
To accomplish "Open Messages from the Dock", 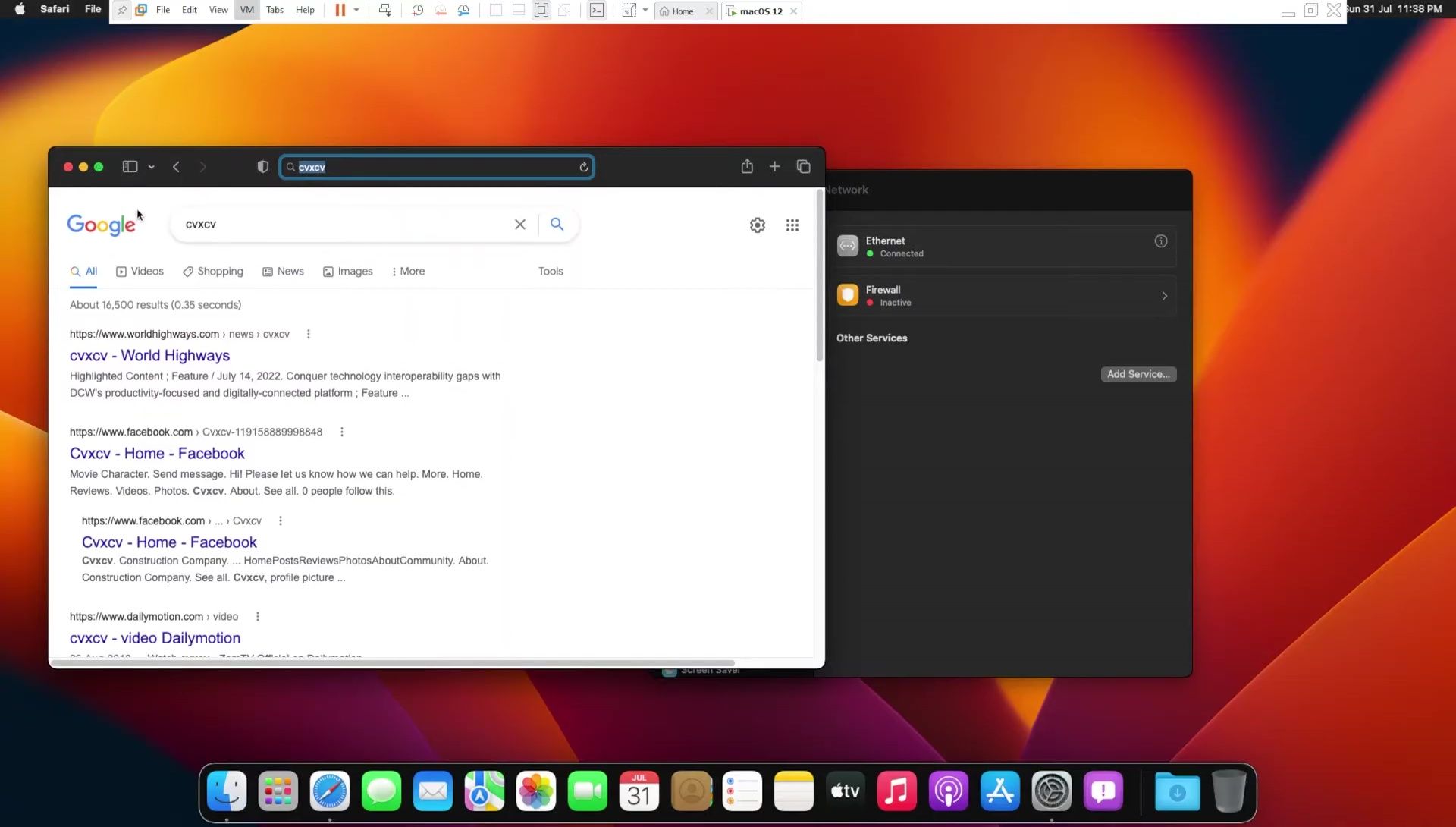I will click(381, 792).
